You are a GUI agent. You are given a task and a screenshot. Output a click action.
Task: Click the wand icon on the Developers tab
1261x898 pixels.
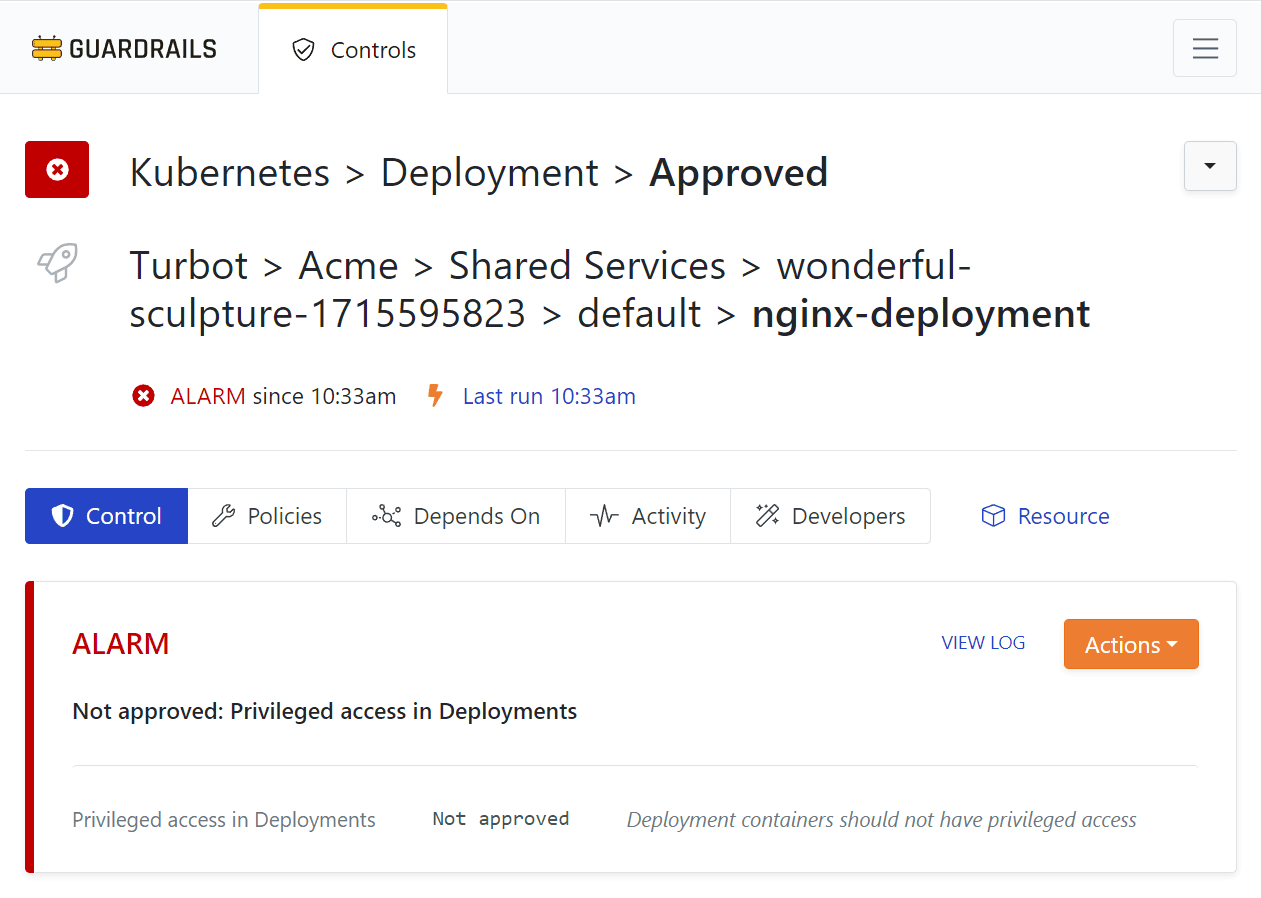(767, 515)
